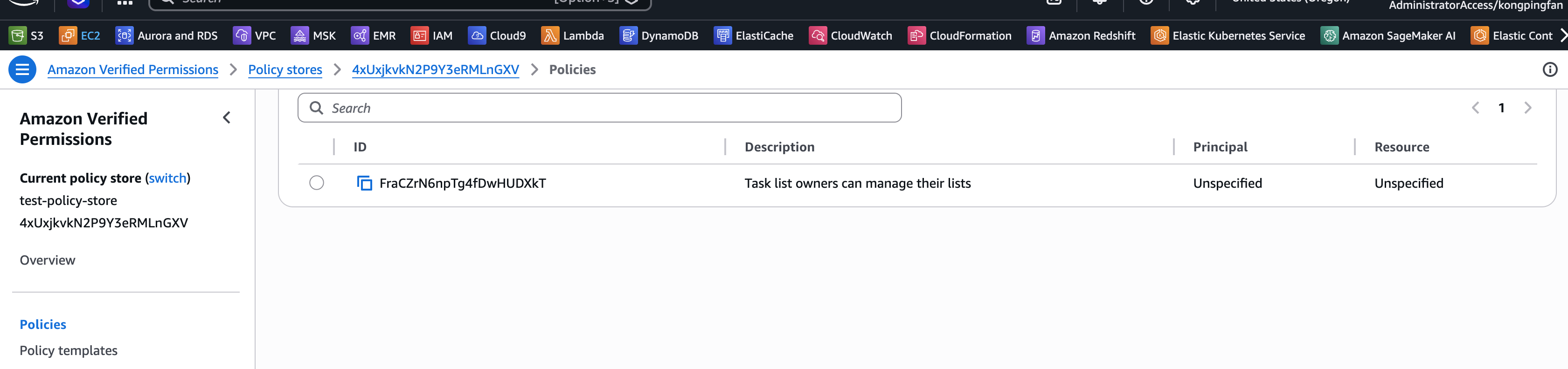The image size is (1568, 369).
Task: Go to the next page of policies
Action: (x=1527, y=108)
